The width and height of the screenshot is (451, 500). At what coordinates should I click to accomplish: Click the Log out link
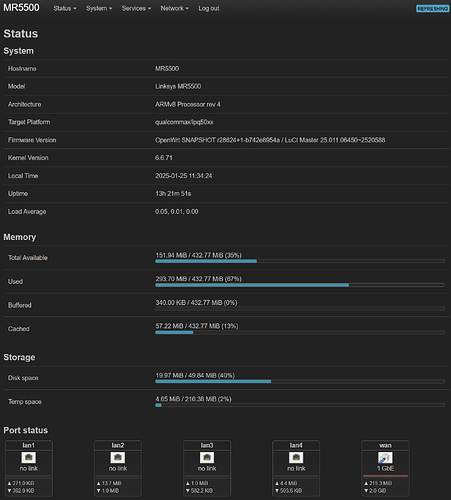pyautogui.click(x=209, y=8)
